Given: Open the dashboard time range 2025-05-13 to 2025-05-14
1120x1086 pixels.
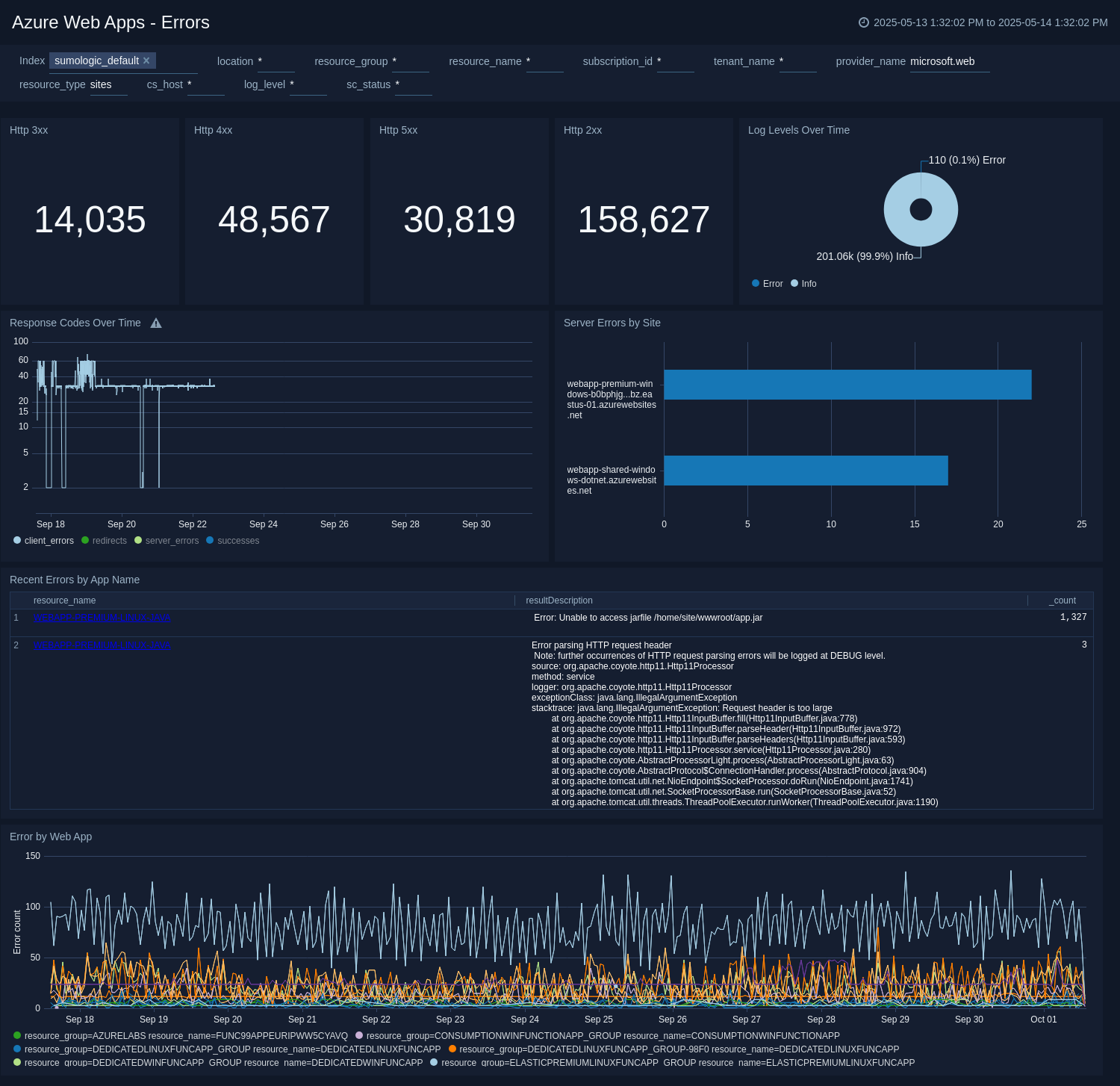Looking at the screenshot, I should point(990,22).
